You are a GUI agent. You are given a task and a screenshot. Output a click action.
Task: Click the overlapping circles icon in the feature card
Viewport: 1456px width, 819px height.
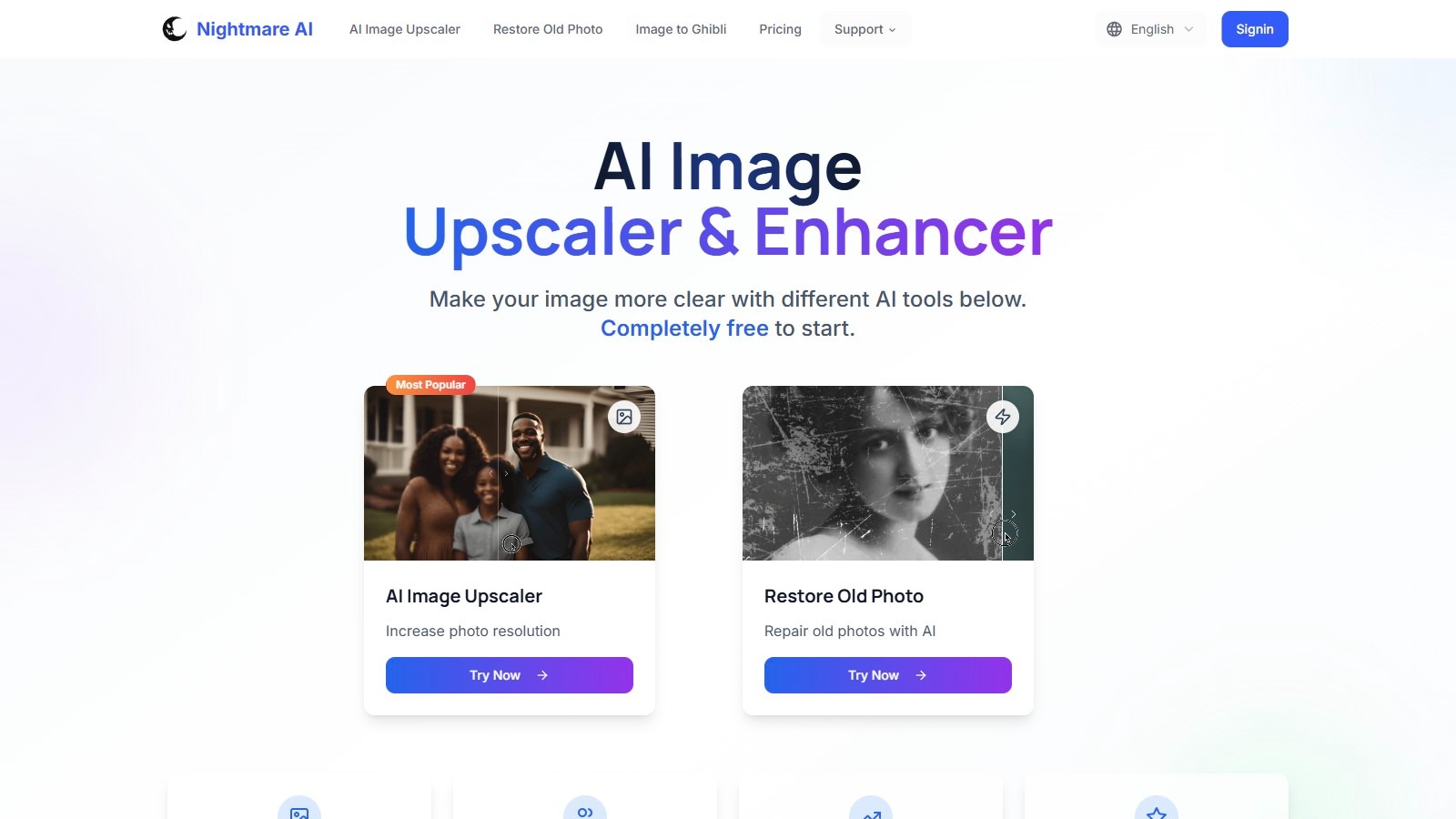(x=585, y=810)
